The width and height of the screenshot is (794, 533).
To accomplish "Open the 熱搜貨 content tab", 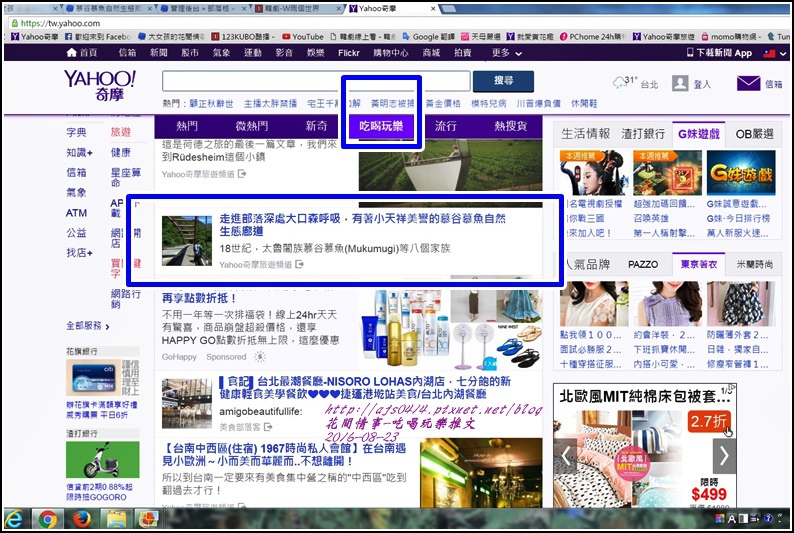I will click(x=510, y=126).
